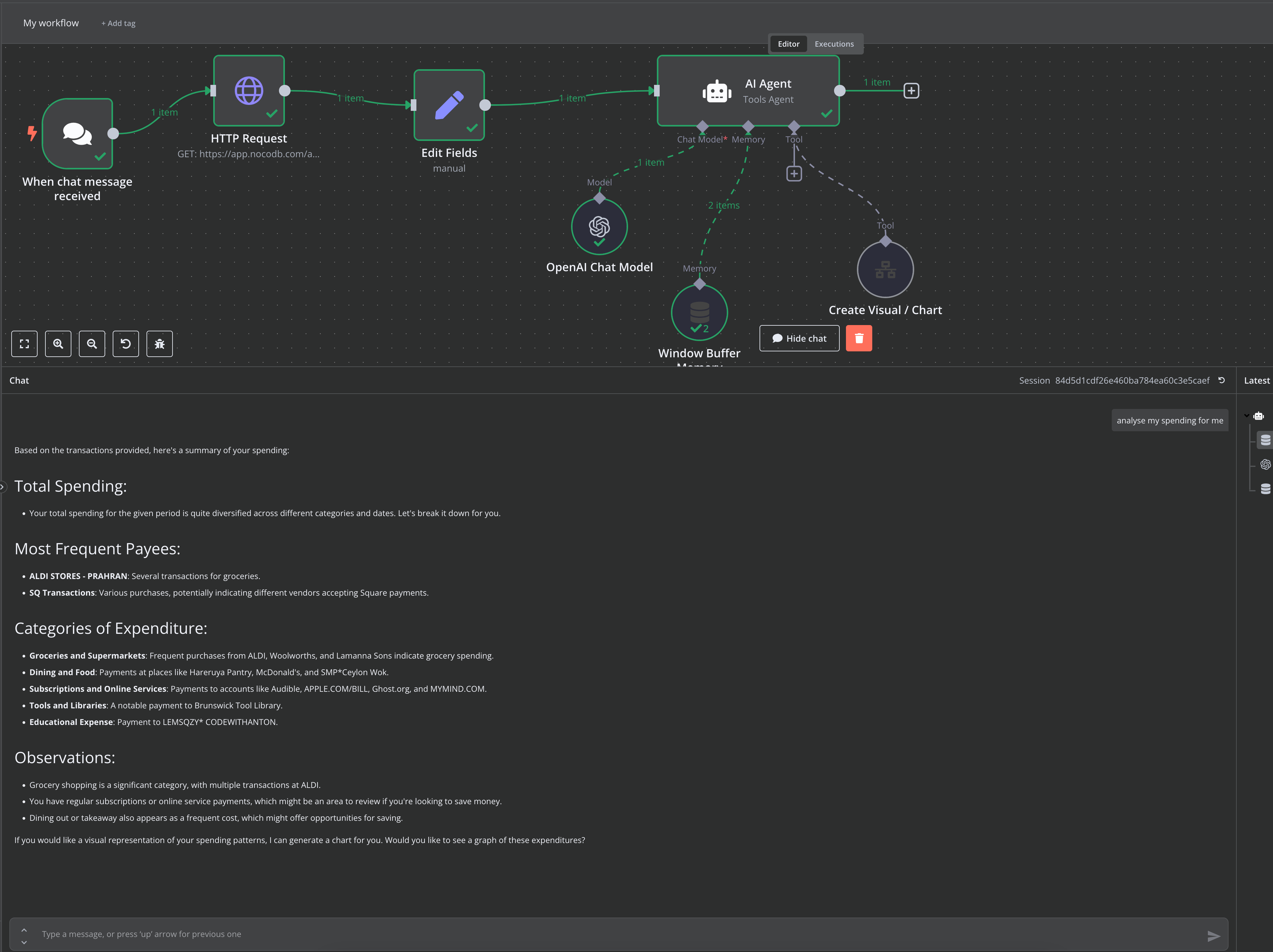Screen dimensions: 1273x952
Task: Expand the left collapsed panel arrow
Action: click(2, 487)
